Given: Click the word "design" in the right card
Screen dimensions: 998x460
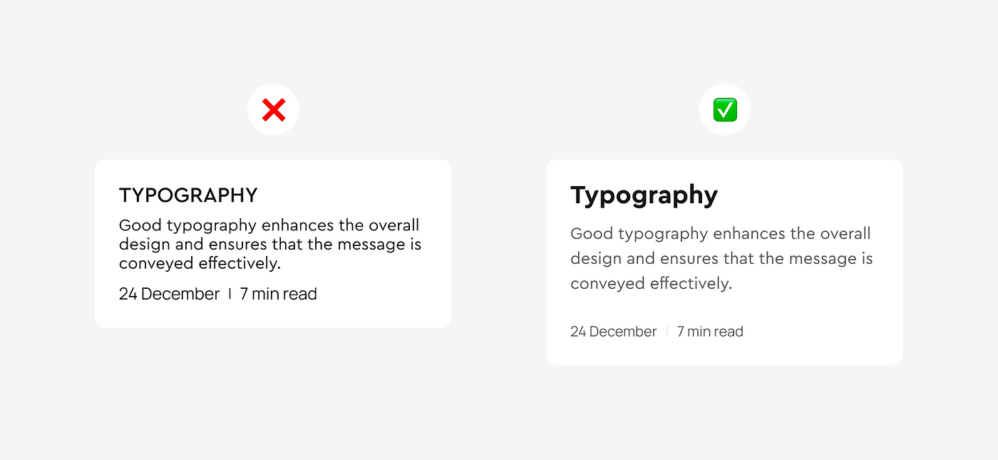Looking at the screenshot, I should point(597,259).
